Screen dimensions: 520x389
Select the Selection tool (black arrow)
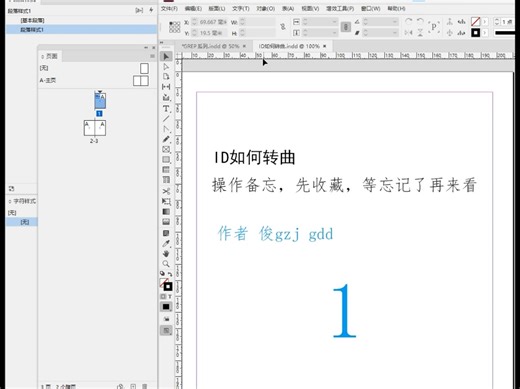[x=166, y=56]
